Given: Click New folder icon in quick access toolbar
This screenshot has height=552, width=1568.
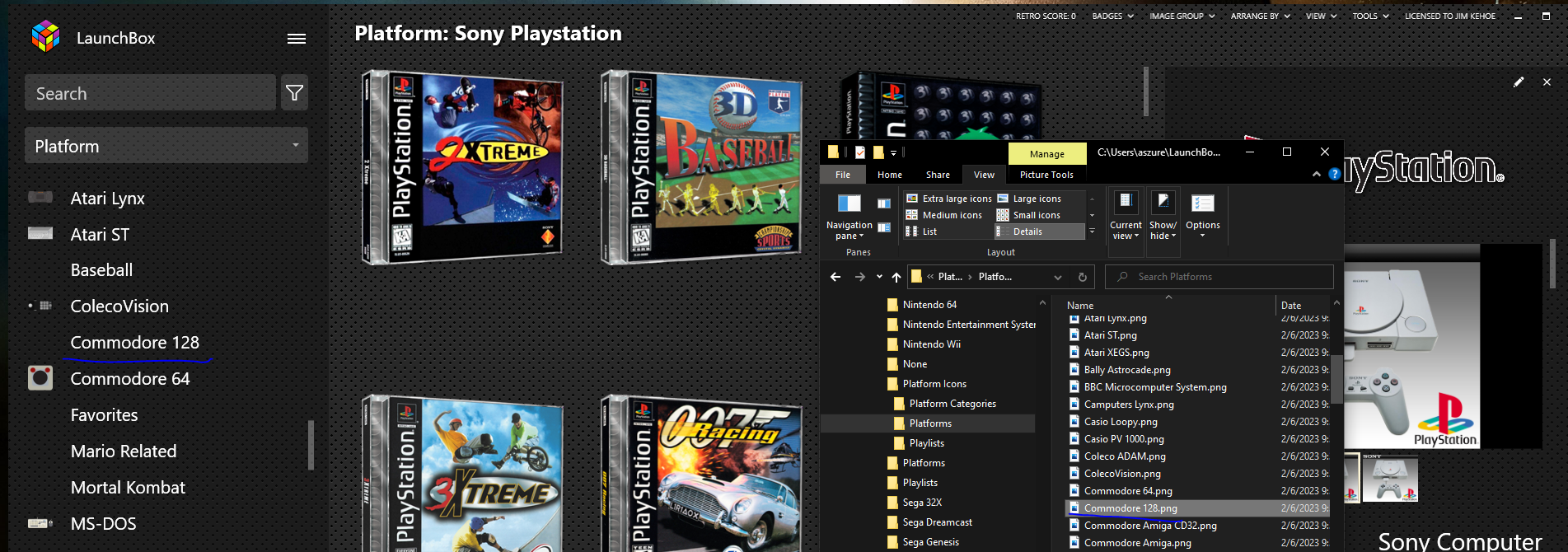Looking at the screenshot, I should [878, 152].
